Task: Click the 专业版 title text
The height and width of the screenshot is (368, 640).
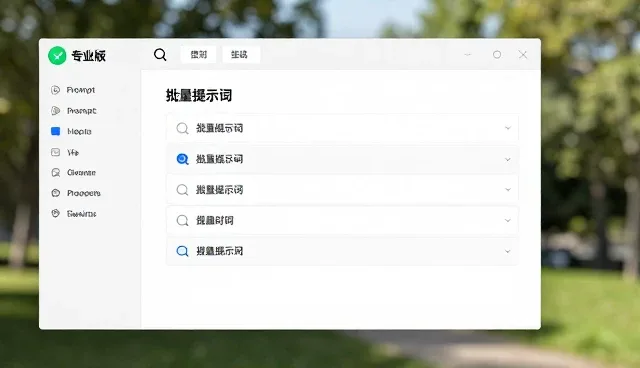Action: coord(89,55)
